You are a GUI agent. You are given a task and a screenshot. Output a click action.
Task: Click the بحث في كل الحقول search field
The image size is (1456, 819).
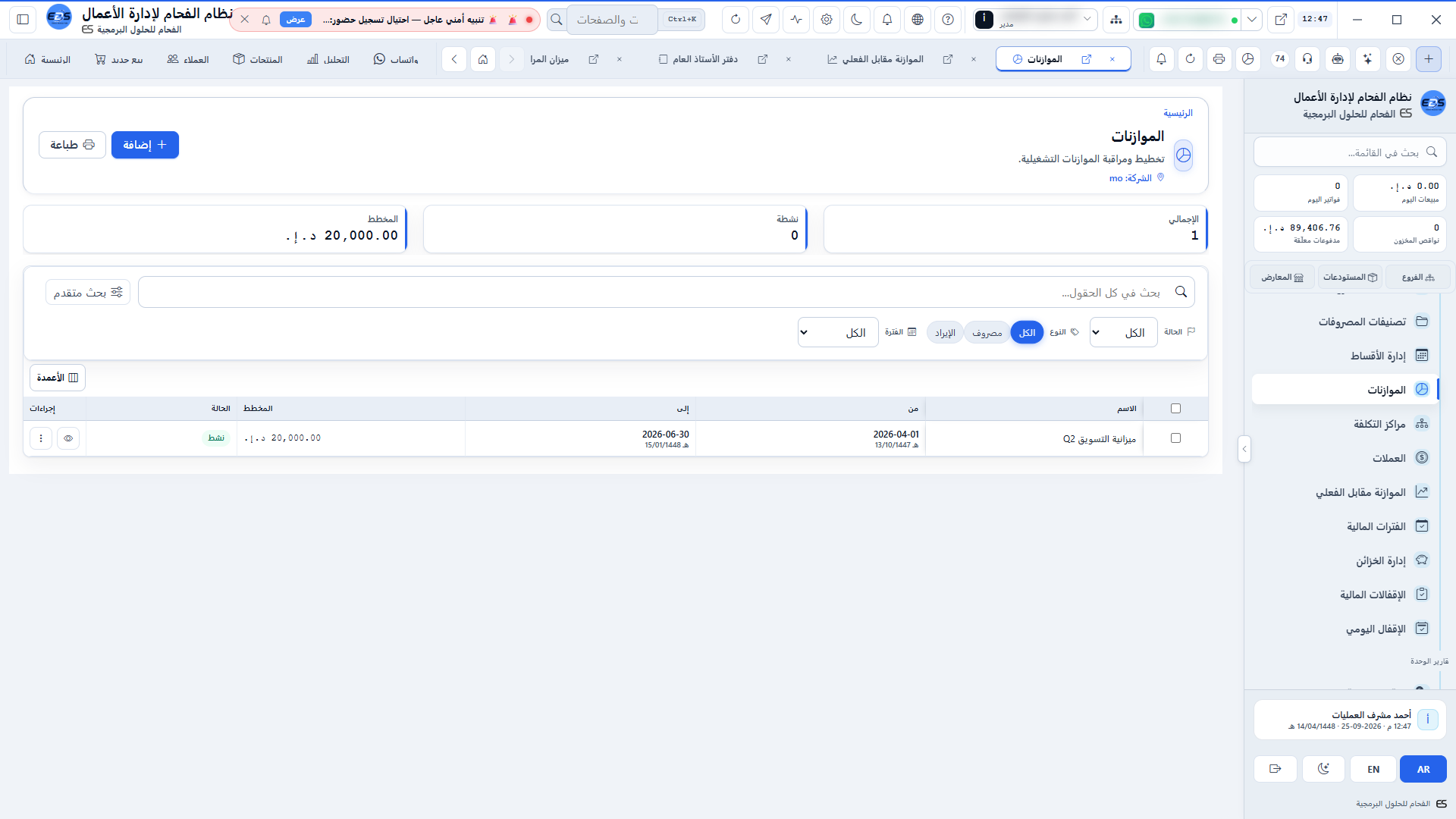667,293
